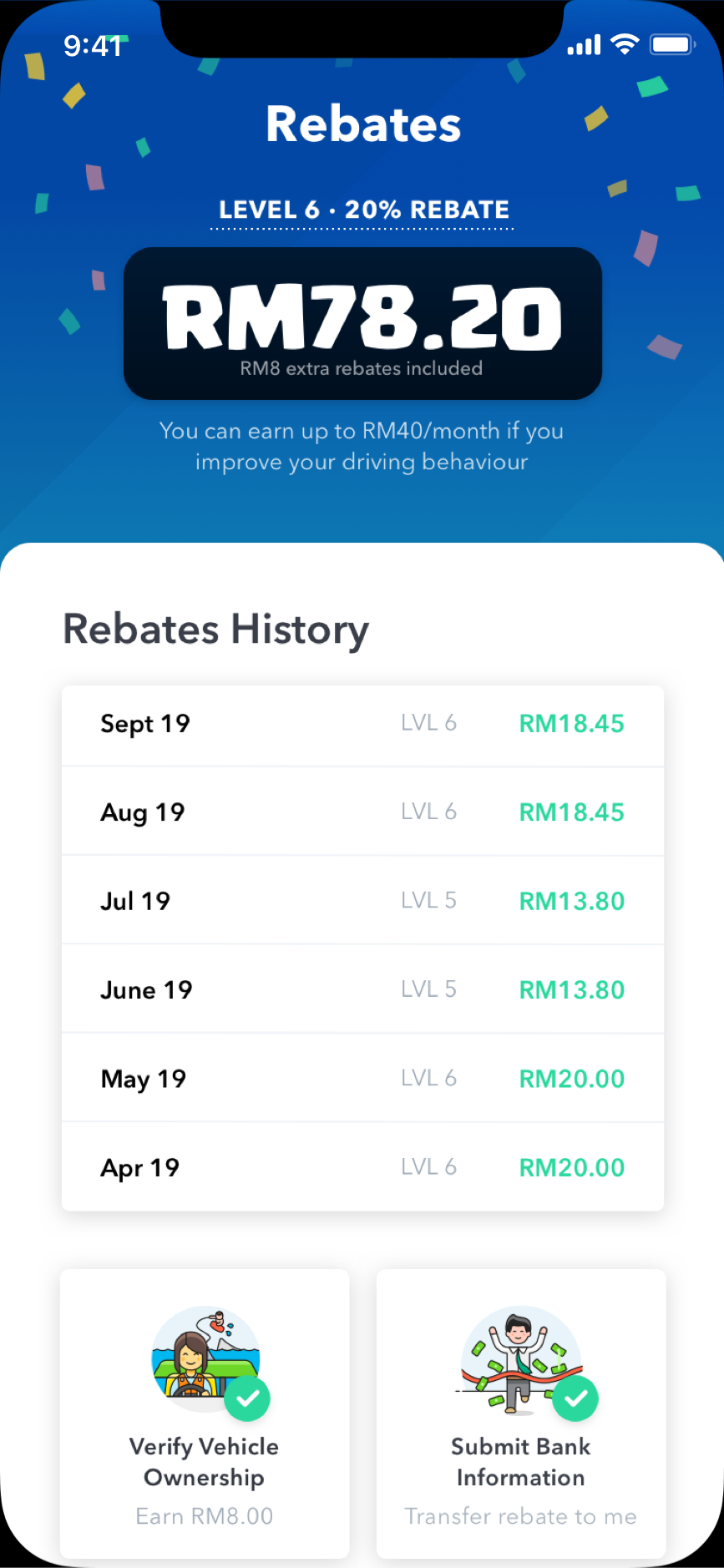
Task: Tap the Earn RM8.00 text
Action: tap(205, 1516)
